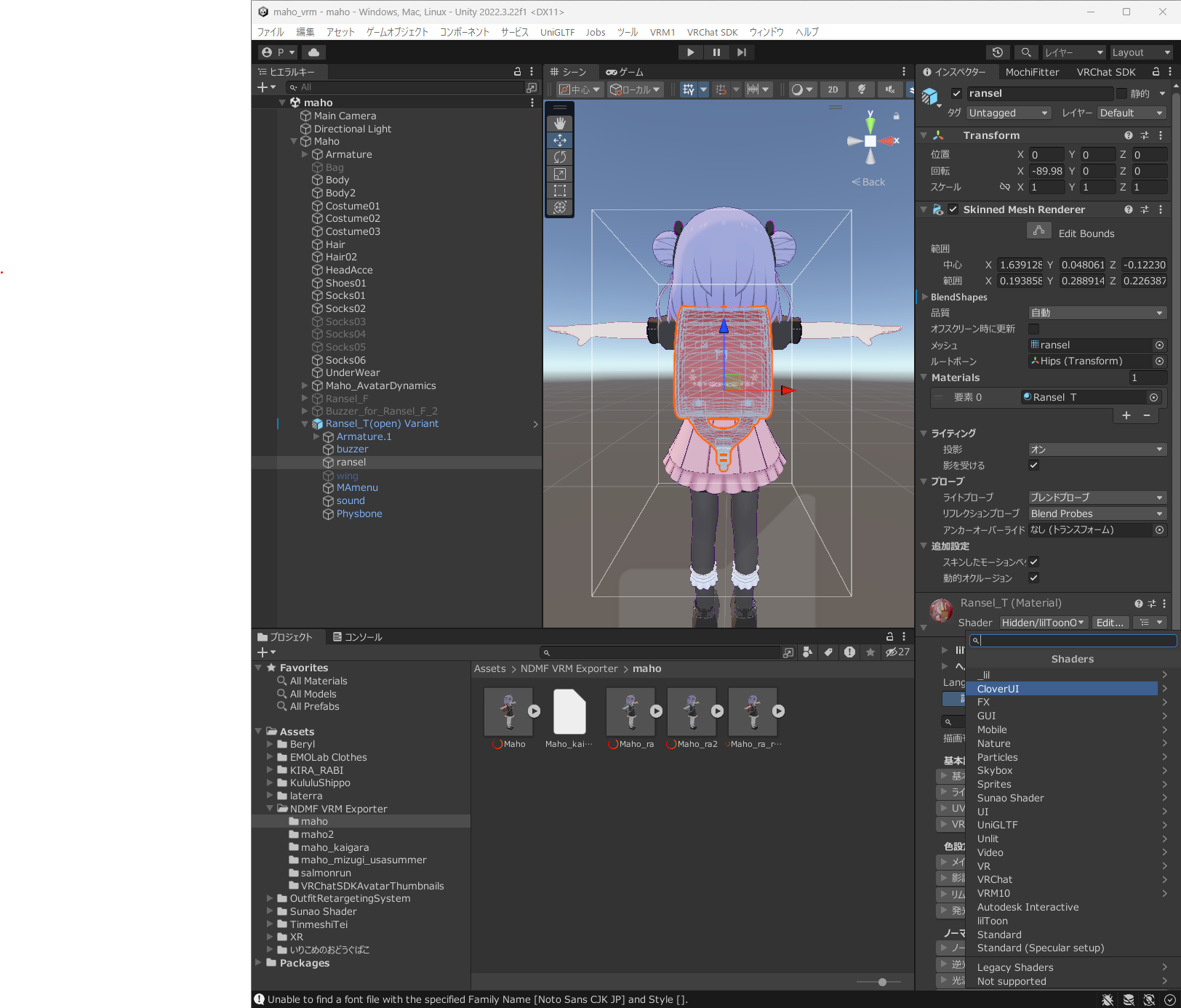The image size is (1181, 1008).
Task: Click the favorites star filter in Project
Action: point(870,652)
